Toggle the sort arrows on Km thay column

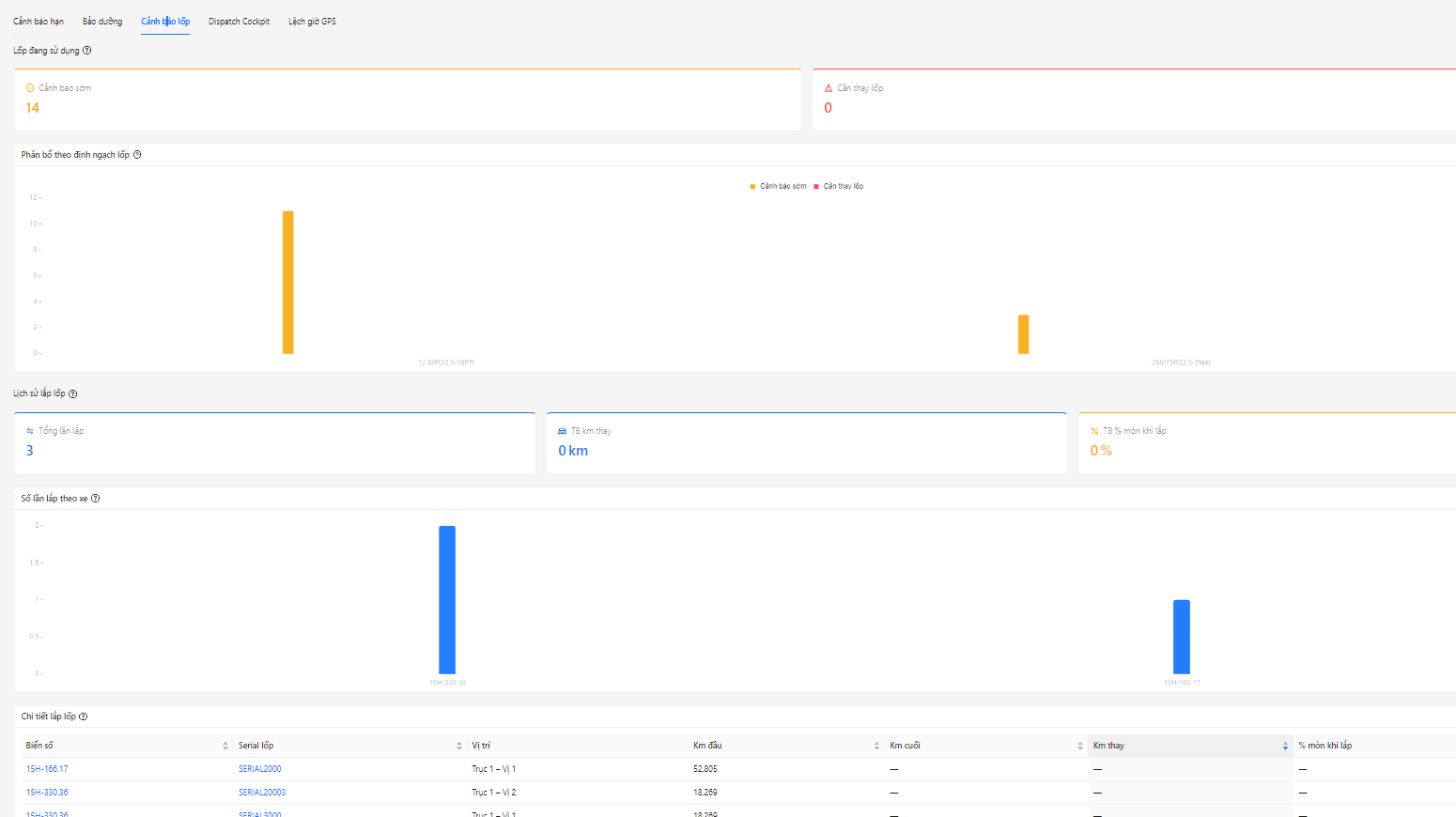coord(1285,746)
